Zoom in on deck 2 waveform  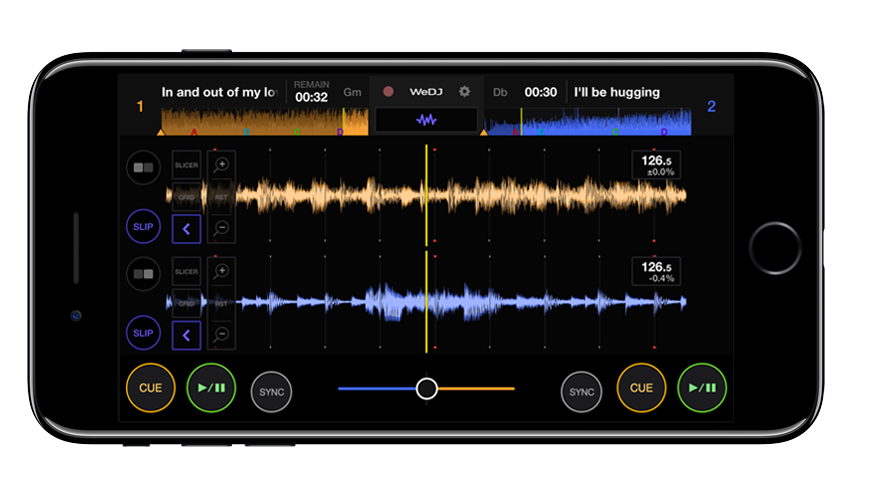(x=221, y=270)
